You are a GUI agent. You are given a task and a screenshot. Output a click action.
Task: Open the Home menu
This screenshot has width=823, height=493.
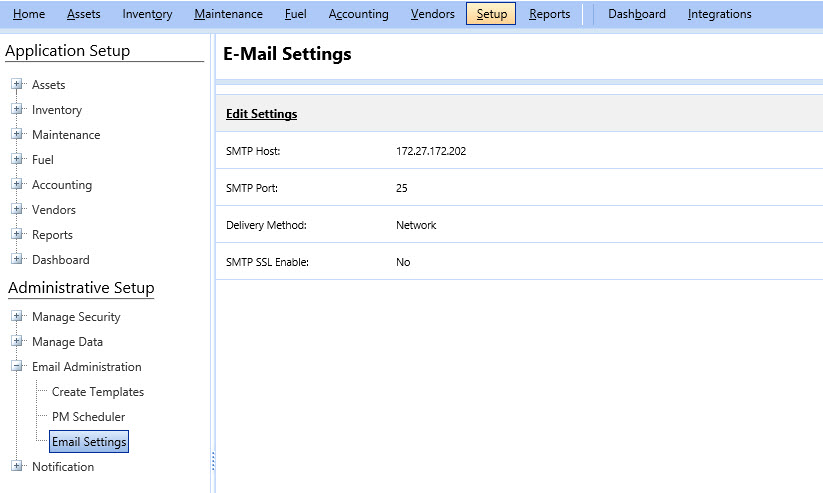point(29,14)
